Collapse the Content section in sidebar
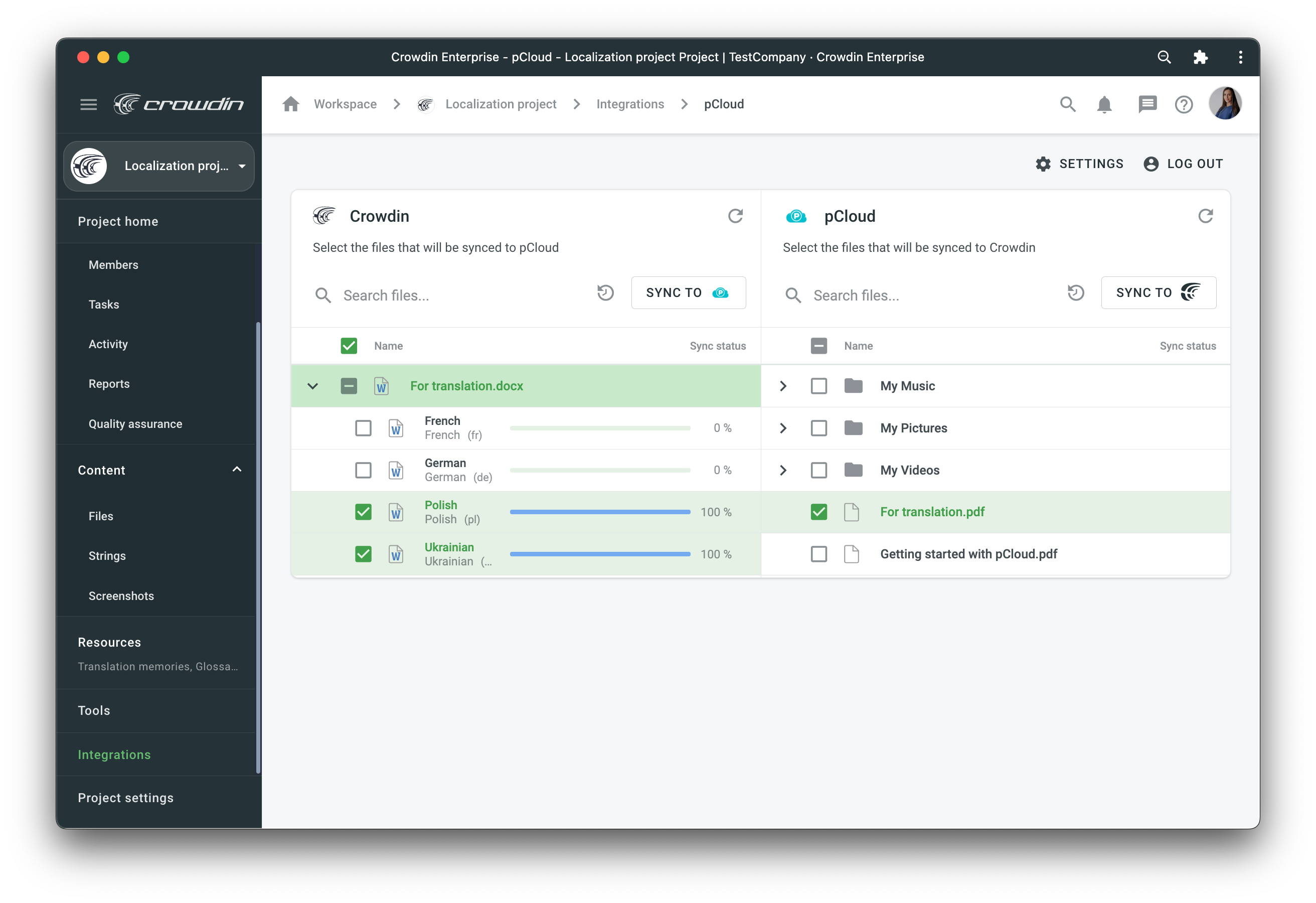Screen dimensions: 1316x903 (237, 470)
